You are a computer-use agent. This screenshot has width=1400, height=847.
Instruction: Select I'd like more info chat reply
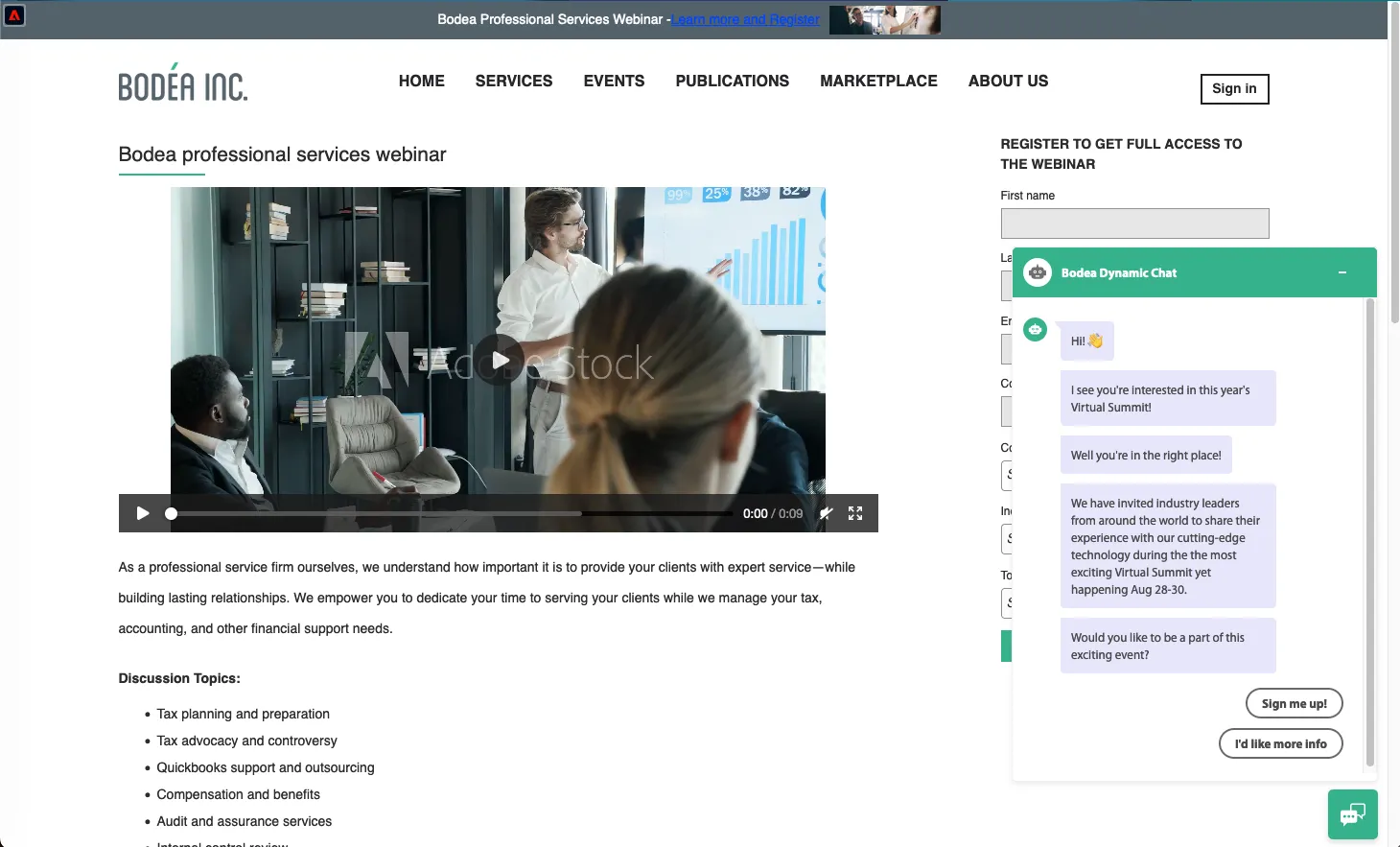pos(1281,743)
